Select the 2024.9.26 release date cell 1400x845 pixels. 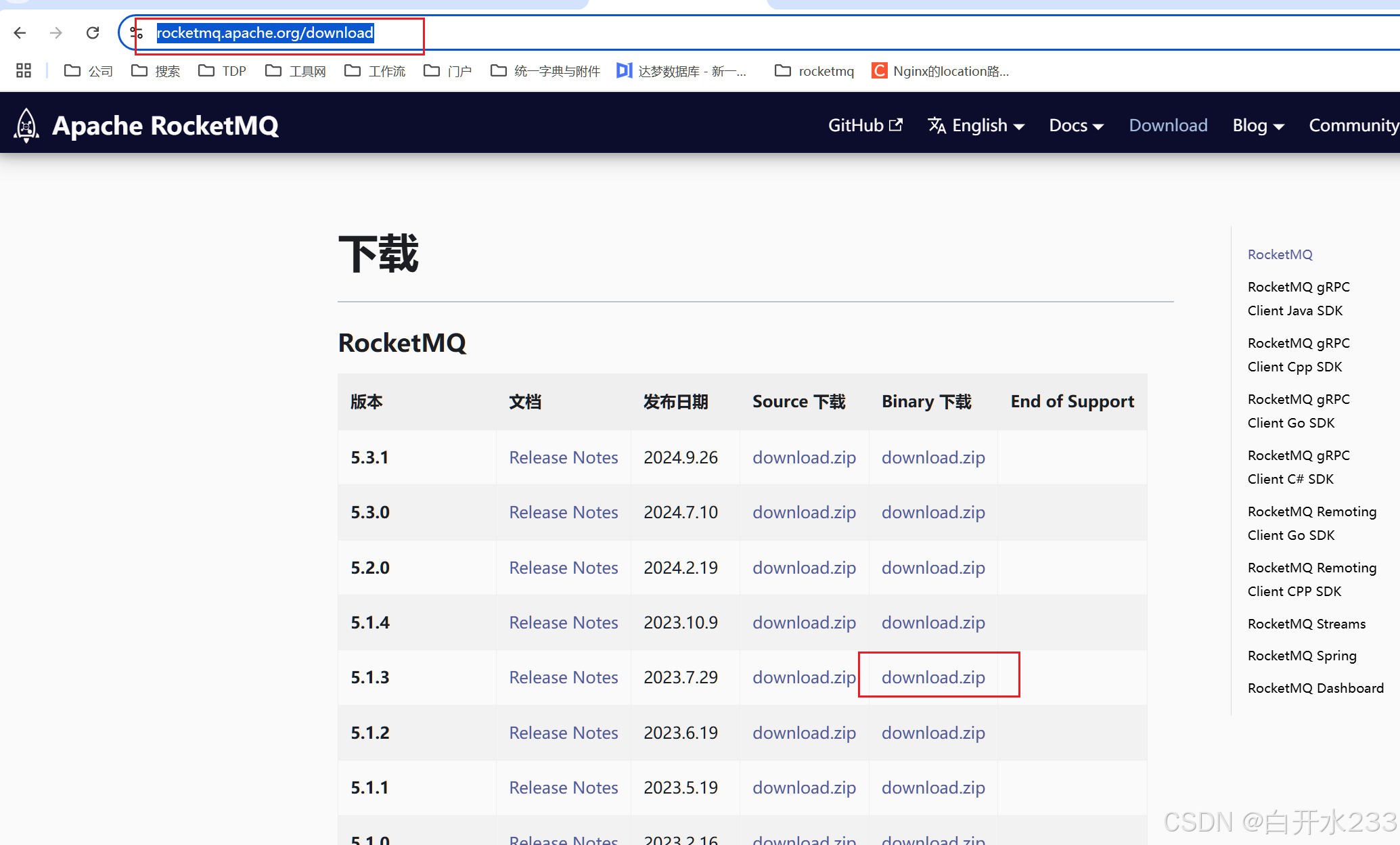pos(685,457)
